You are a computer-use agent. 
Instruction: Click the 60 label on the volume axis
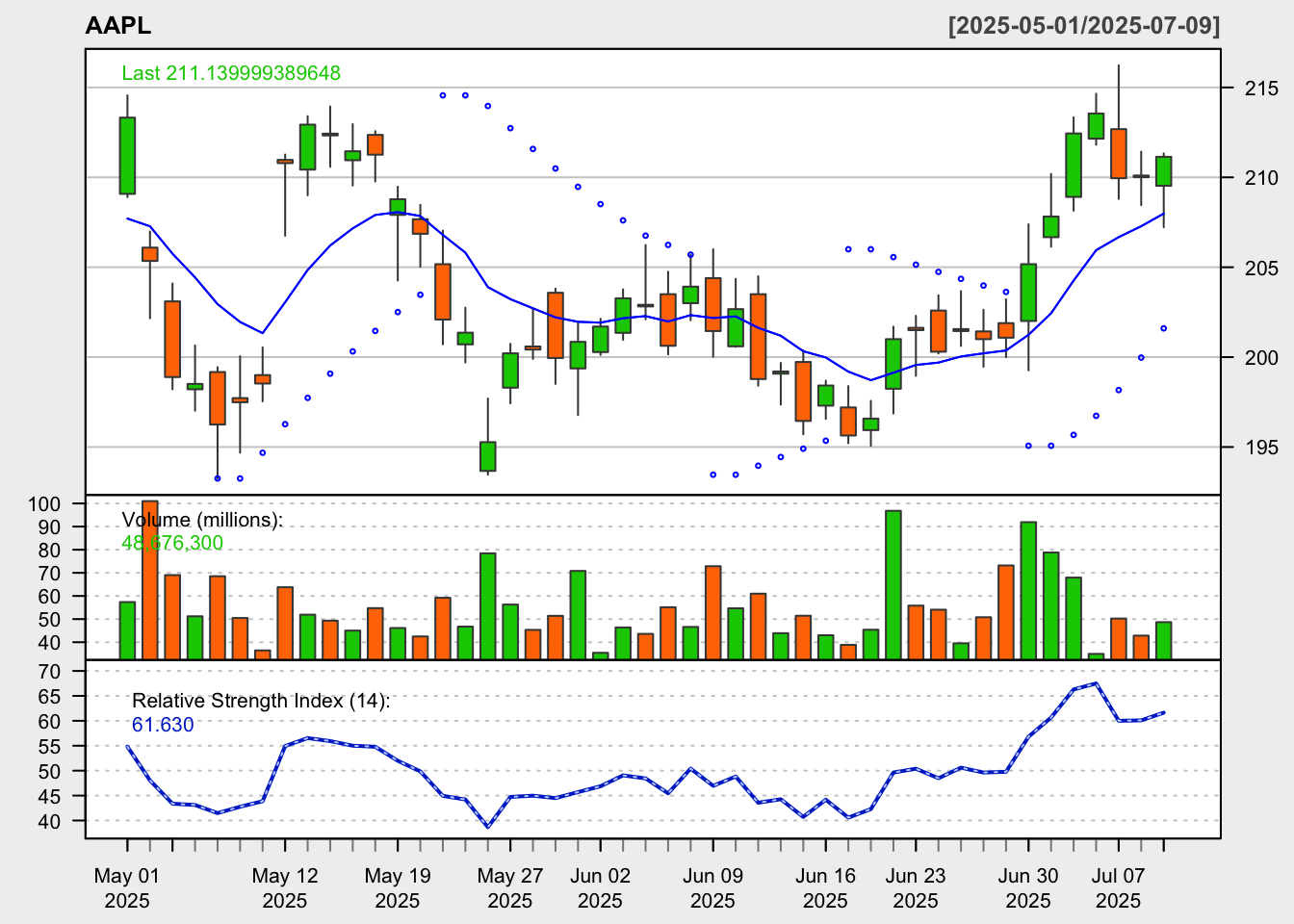pyautogui.click(x=50, y=597)
